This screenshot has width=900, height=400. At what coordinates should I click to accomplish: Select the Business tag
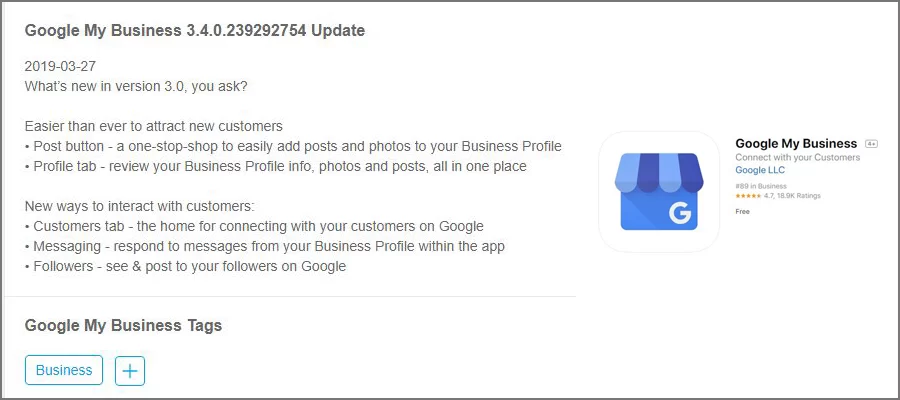64,370
